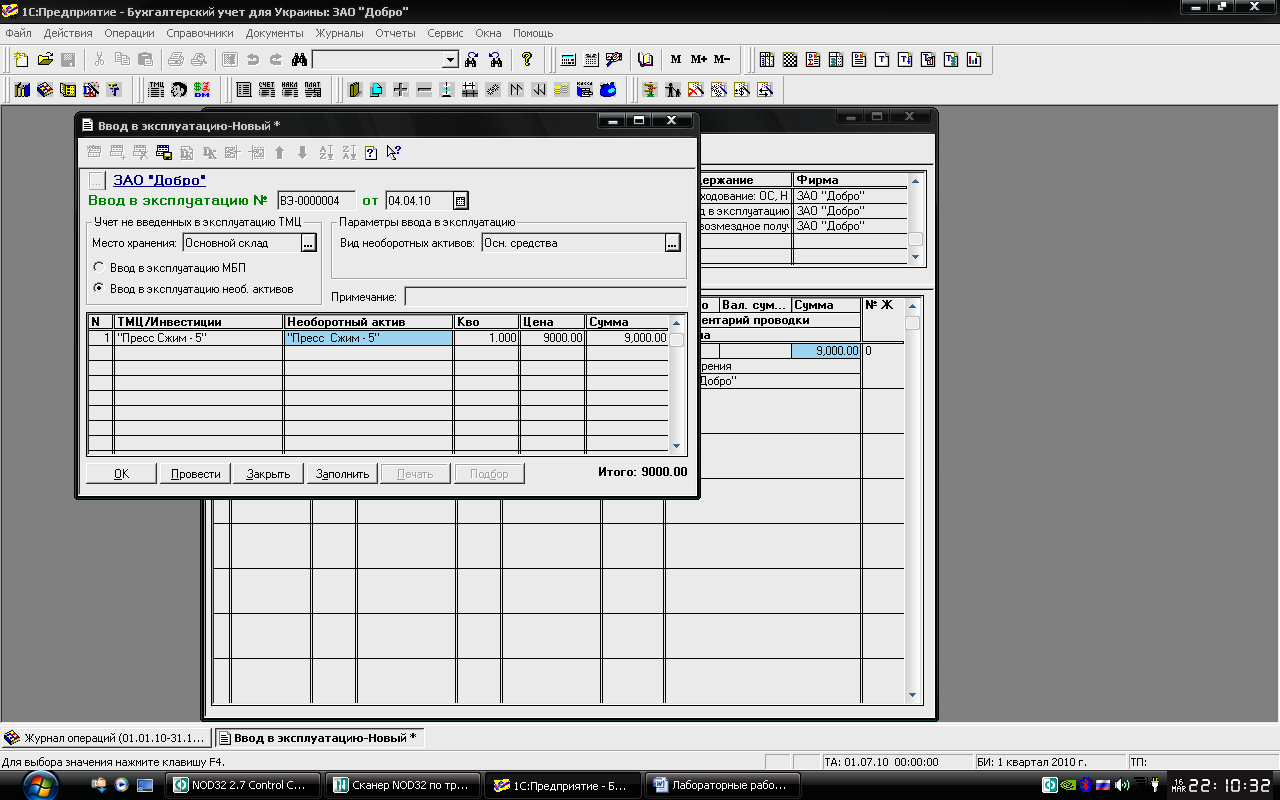The height and width of the screenshot is (800, 1280).
Task: Click the Закрыть button
Action: coord(268,473)
